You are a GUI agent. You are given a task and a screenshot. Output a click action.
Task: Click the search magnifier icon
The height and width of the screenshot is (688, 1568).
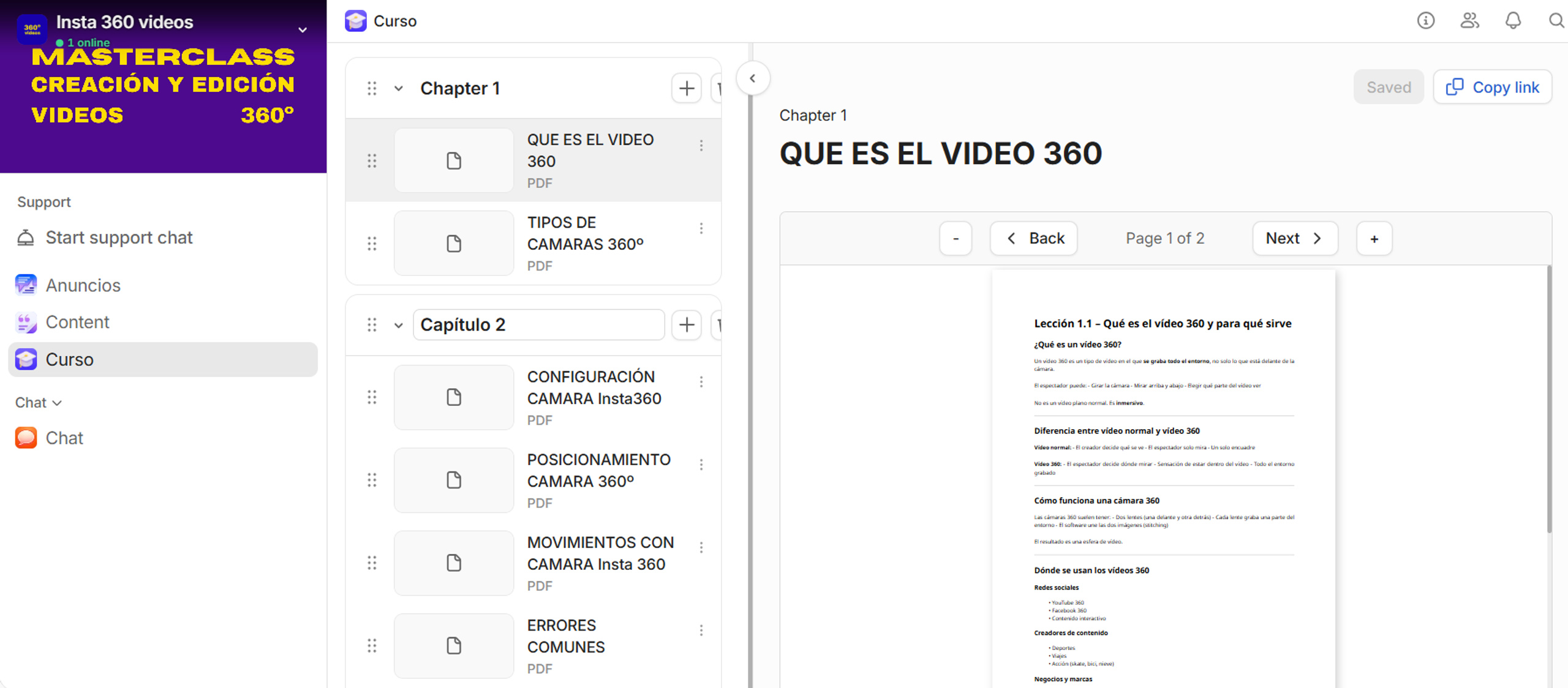[x=1556, y=21]
